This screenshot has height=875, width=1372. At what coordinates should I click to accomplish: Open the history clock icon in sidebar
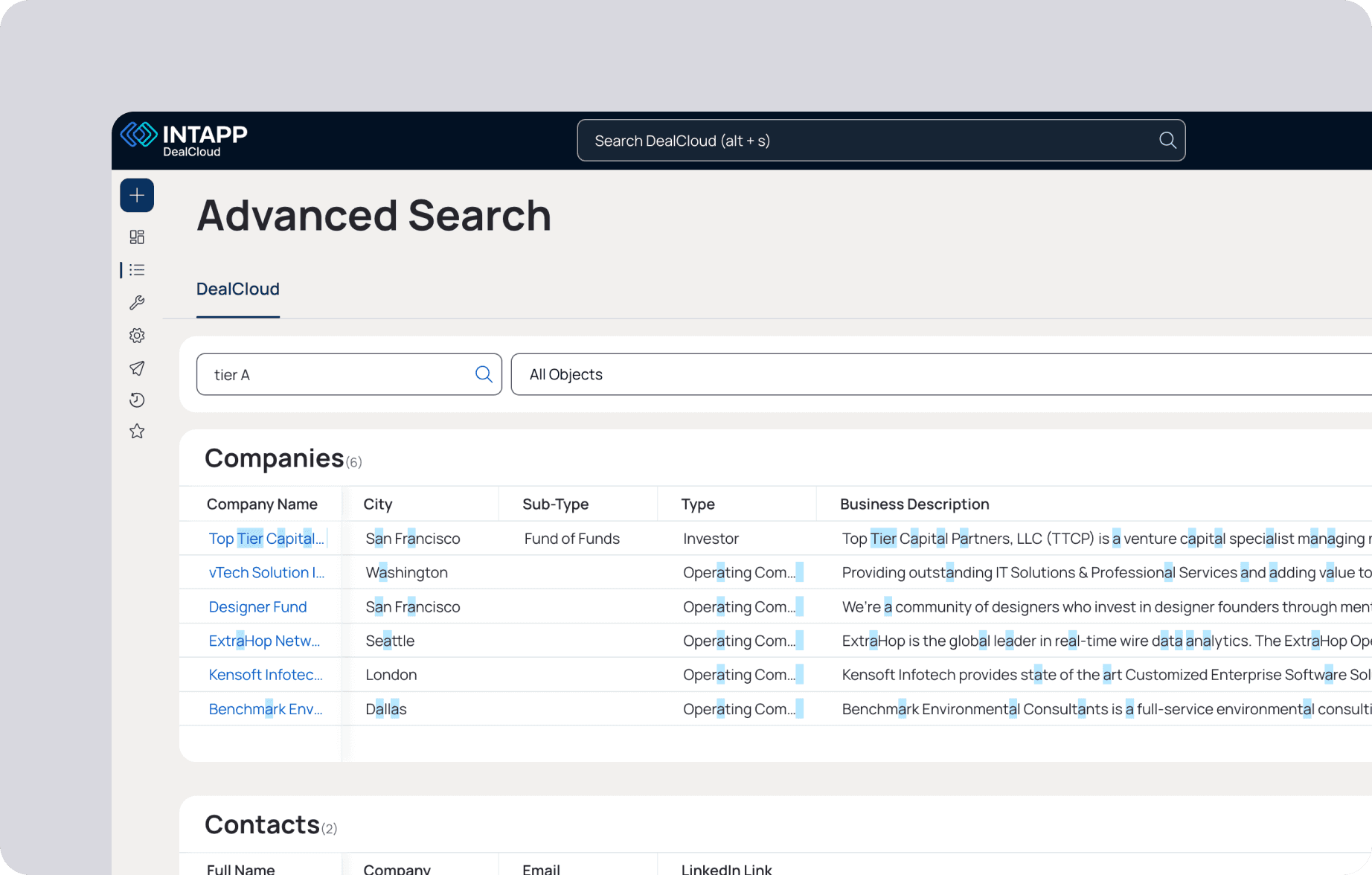pos(137,400)
